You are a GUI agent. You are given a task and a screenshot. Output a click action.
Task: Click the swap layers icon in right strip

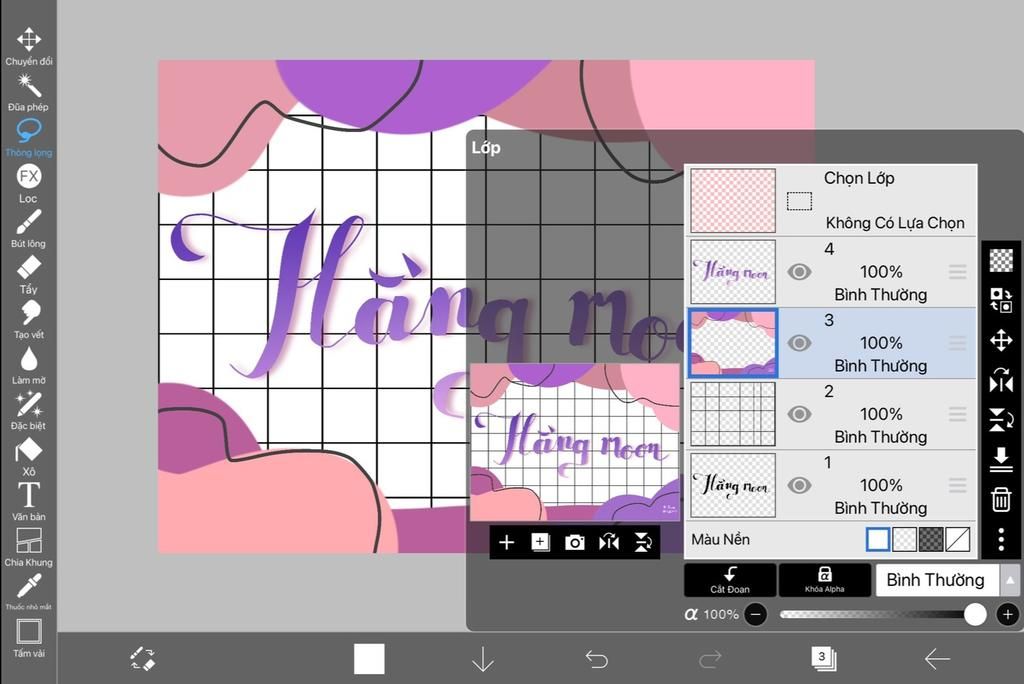1001,300
